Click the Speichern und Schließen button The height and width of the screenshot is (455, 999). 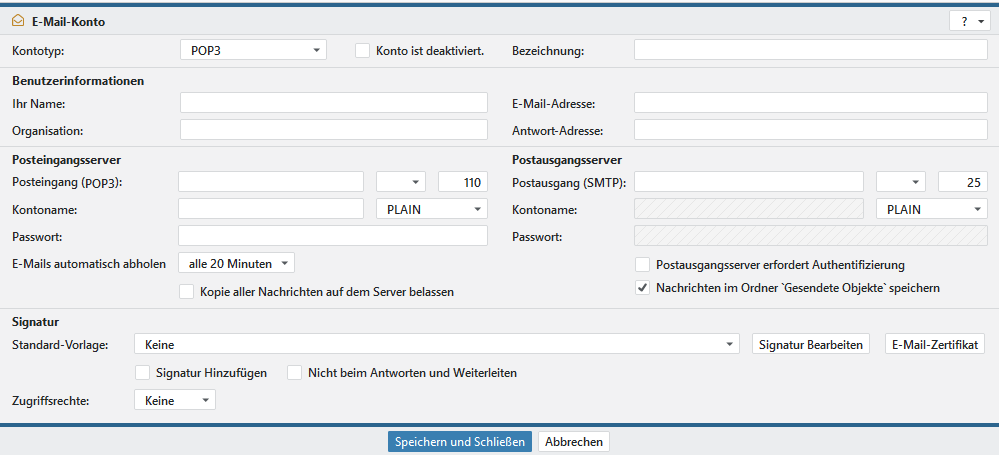pyautogui.click(x=459, y=442)
